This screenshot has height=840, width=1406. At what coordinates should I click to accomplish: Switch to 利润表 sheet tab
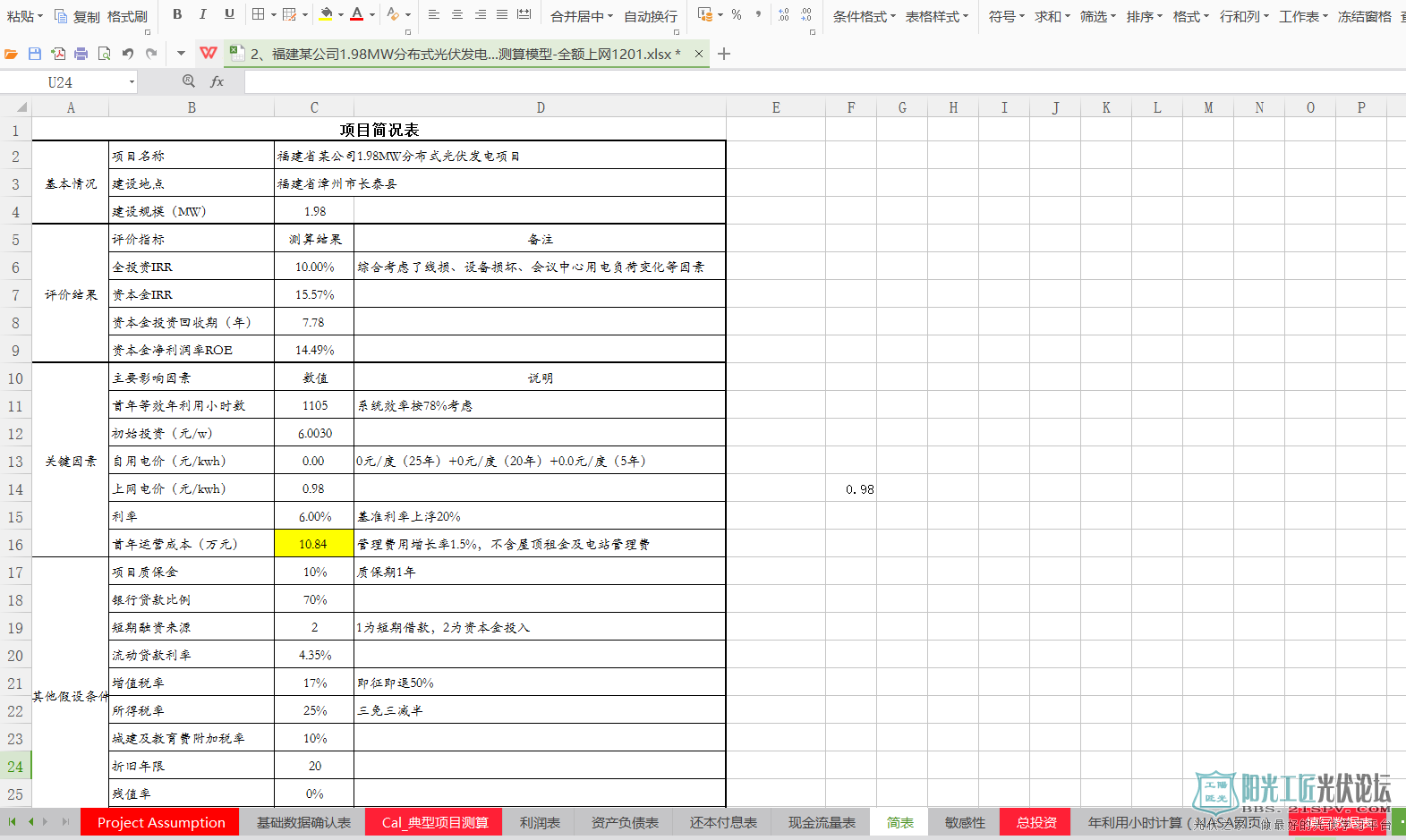[540, 822]
